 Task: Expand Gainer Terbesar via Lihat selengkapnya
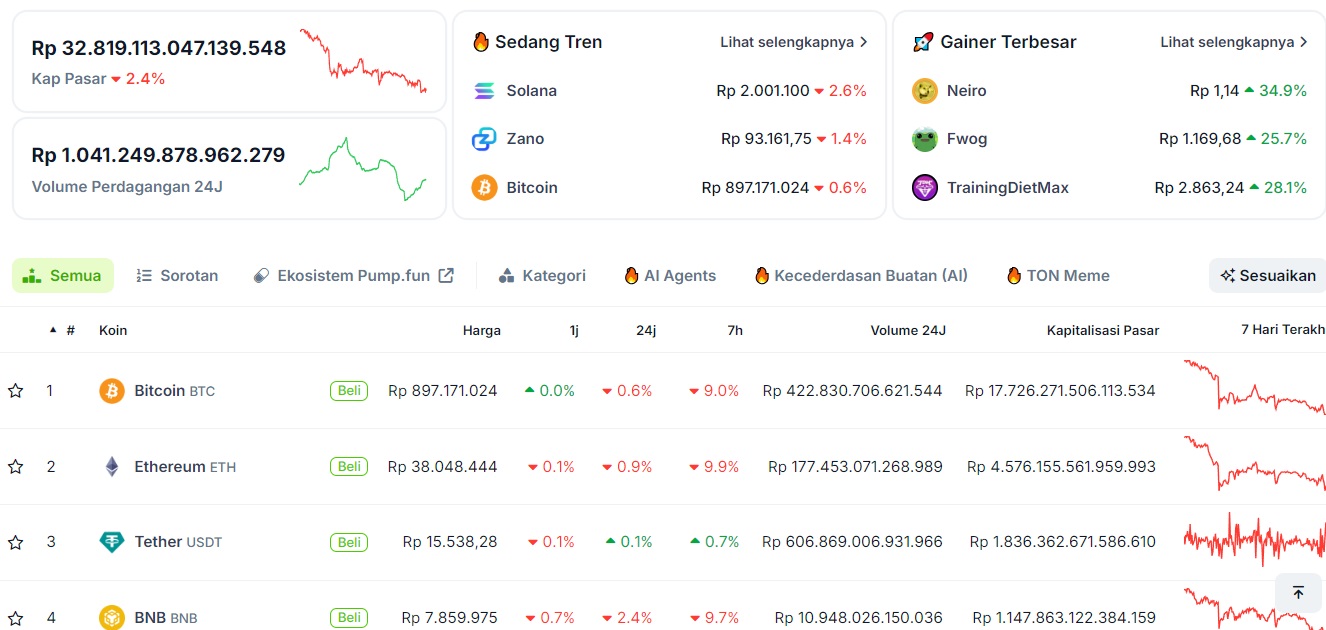coord(1234,42)
